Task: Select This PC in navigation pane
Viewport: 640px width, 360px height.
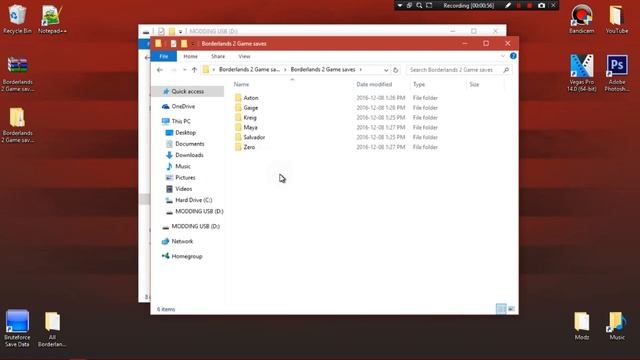Action: pyautogui.click(x=181, y=121)
